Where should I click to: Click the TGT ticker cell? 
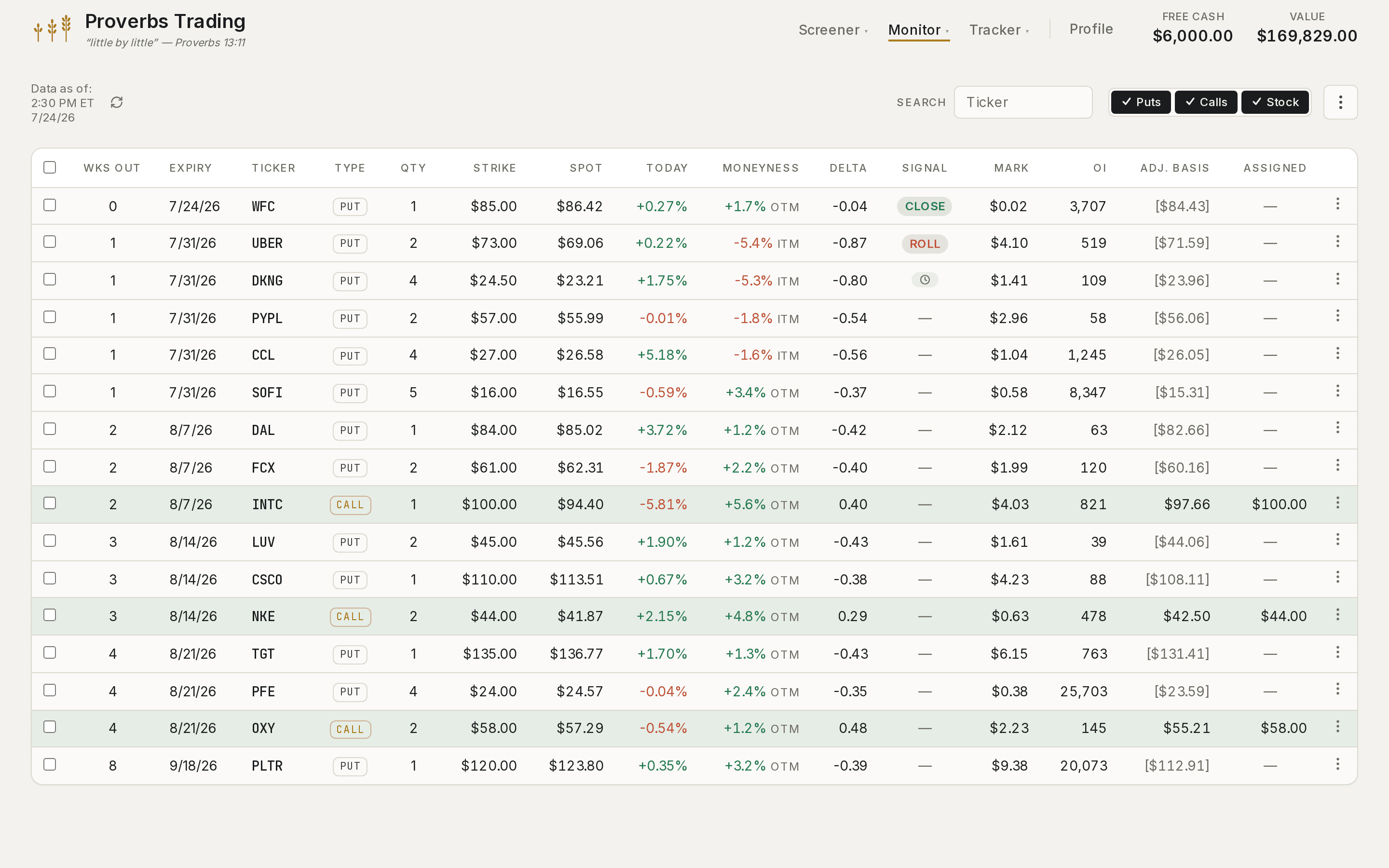(263, 654)
